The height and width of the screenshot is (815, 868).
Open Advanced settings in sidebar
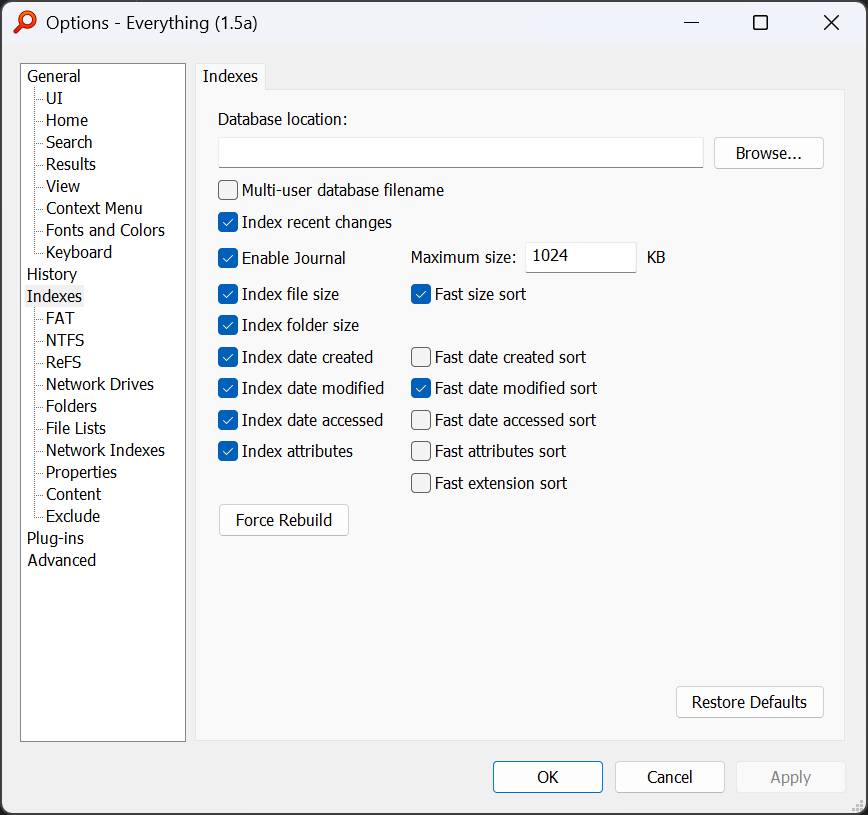click(x=62, y=560)
